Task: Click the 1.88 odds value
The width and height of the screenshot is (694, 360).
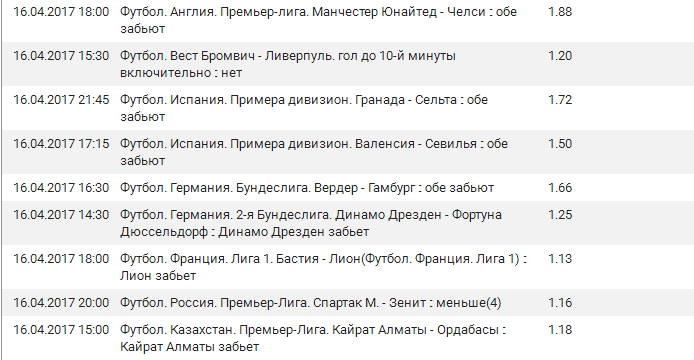Action: [x=560, y=12]
